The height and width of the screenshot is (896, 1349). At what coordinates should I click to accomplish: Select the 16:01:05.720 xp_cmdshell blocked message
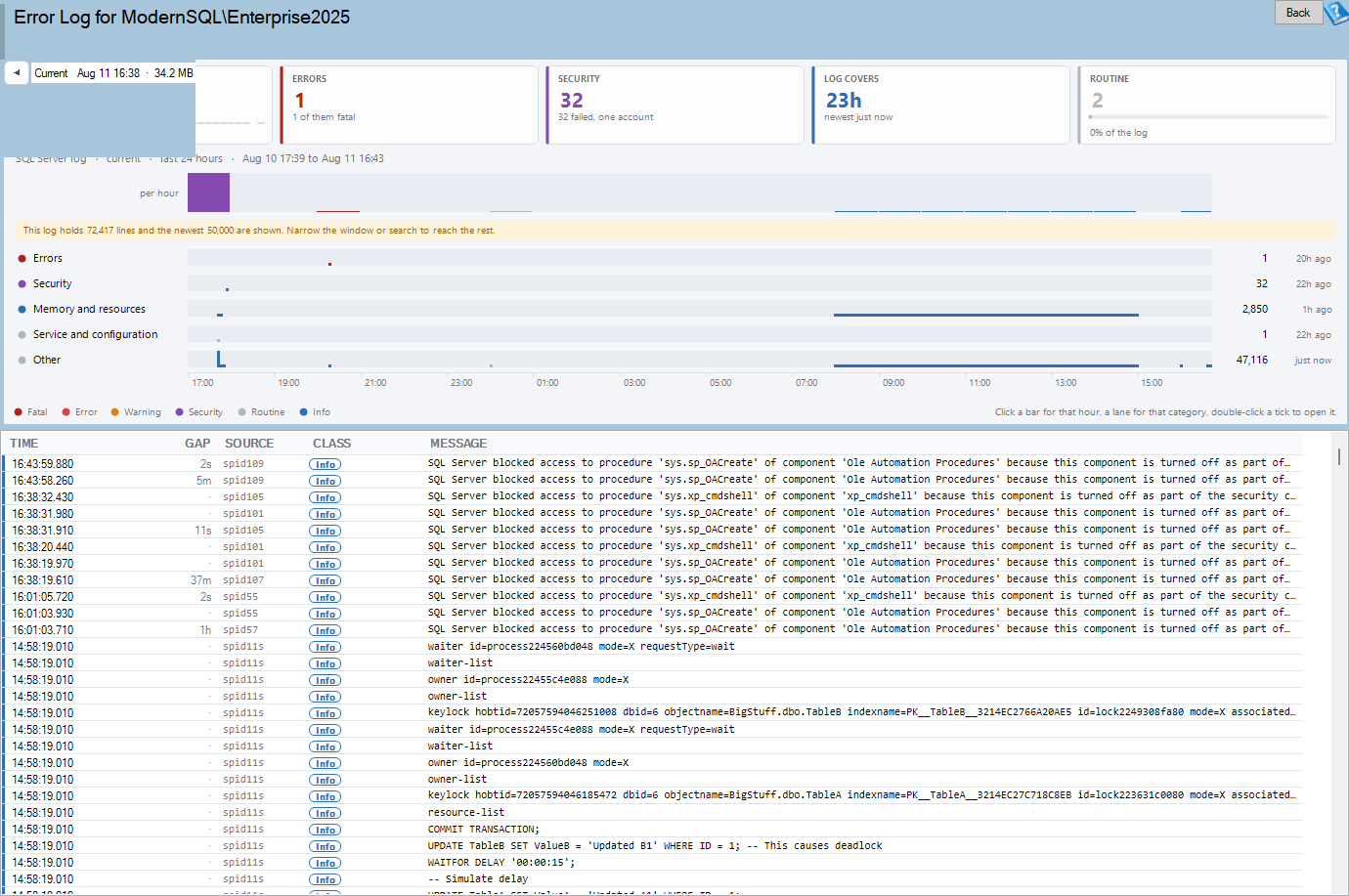(x=861, y=596)
